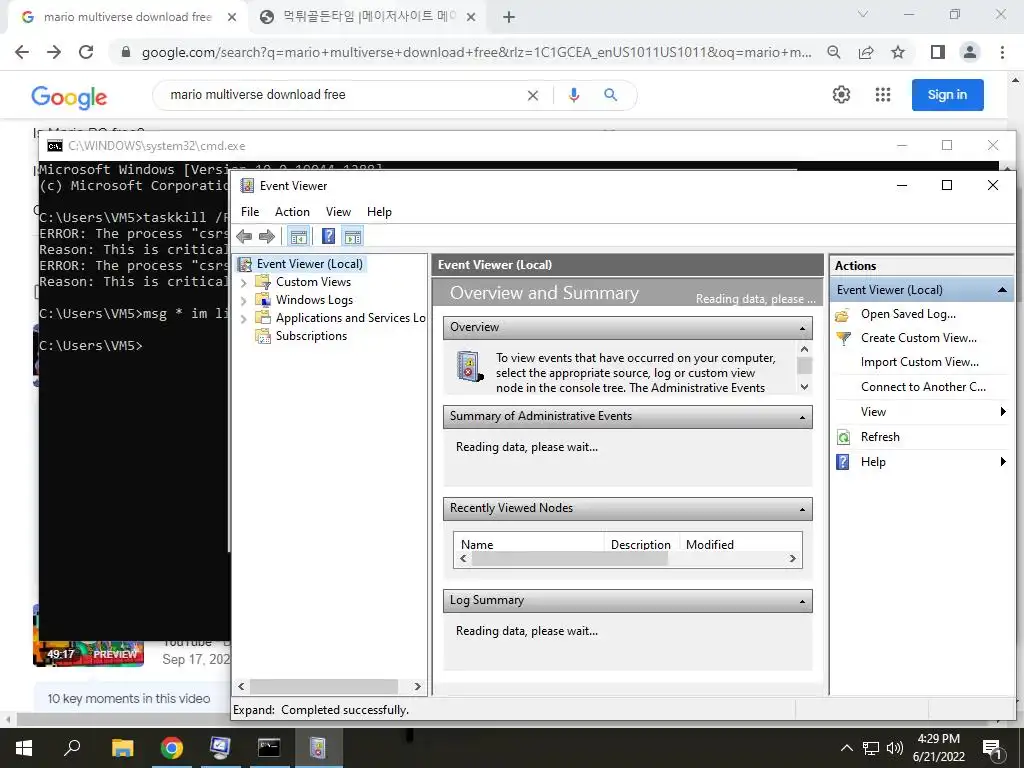
Task: Open the Action menu in Event Viewer
Action: tap(292, 212)
